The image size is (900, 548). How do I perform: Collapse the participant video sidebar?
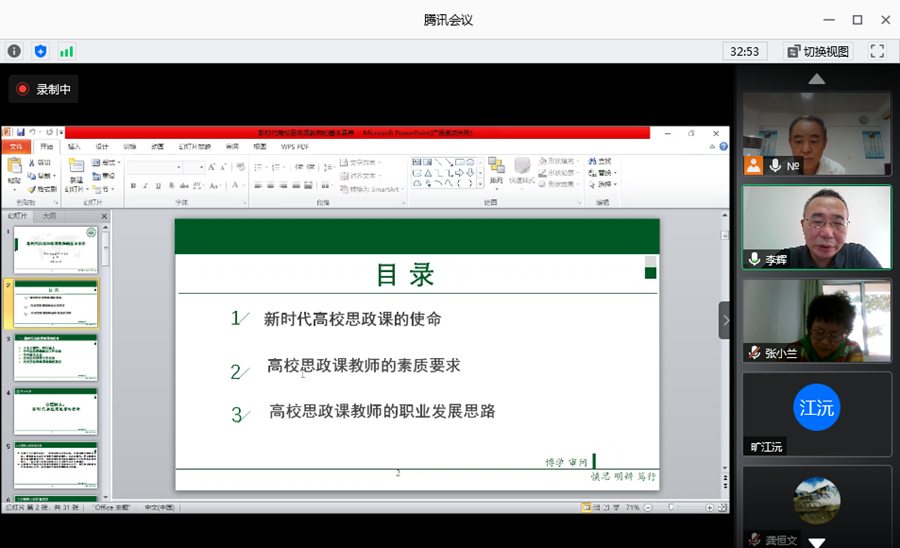point(725,320)
